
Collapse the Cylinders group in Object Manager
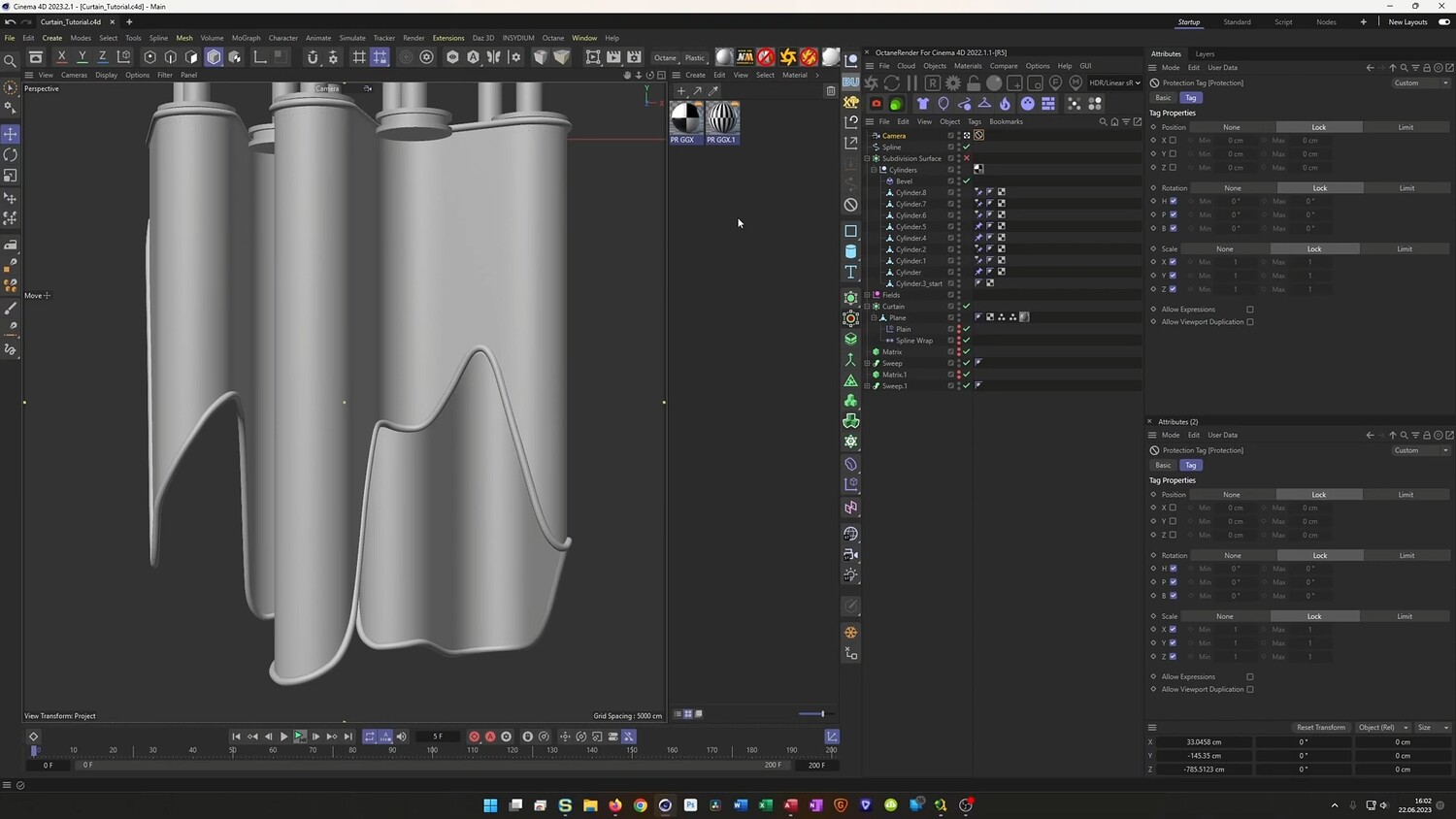click(874, 170)
